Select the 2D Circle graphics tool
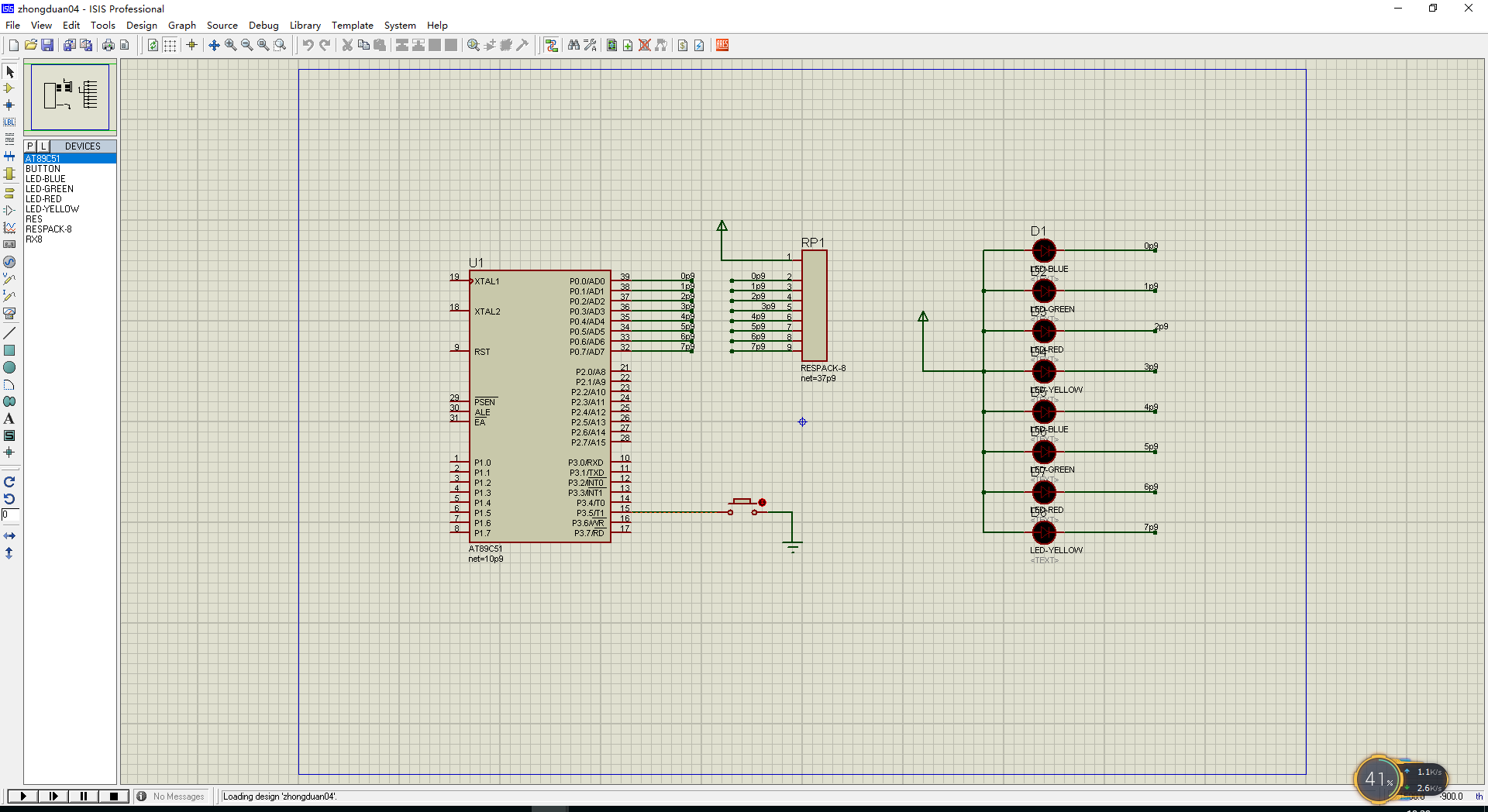Image resolution: width=1488 pixels, height=812 pixels. point(9,367)
